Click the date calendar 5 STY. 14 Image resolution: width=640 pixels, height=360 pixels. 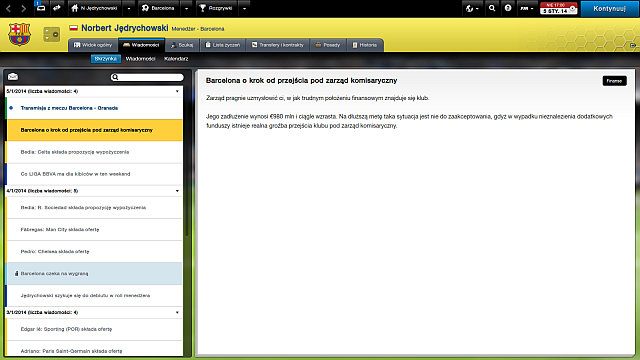pyautogui.click(x=558, y=8)
